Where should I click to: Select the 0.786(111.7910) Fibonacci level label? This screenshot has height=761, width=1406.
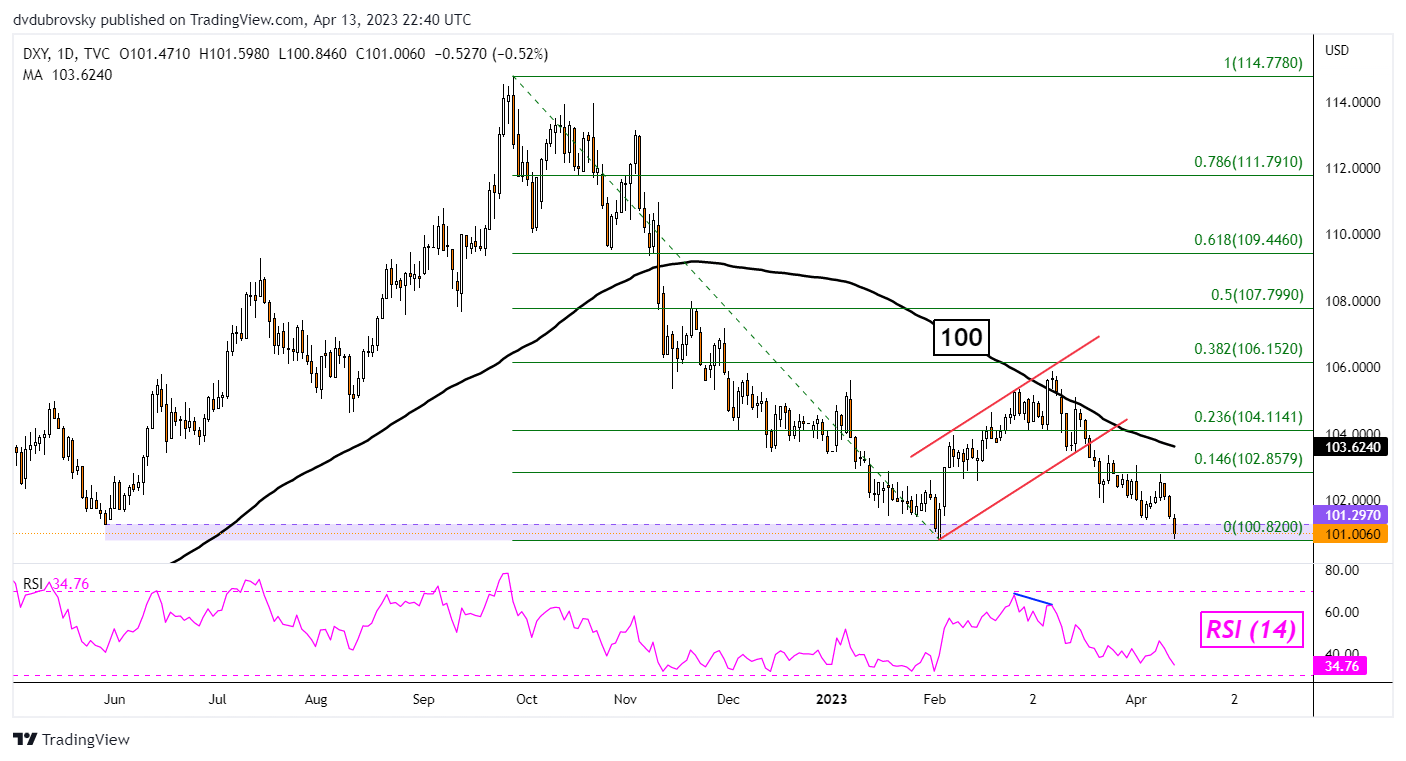[x=1248, y=161]
